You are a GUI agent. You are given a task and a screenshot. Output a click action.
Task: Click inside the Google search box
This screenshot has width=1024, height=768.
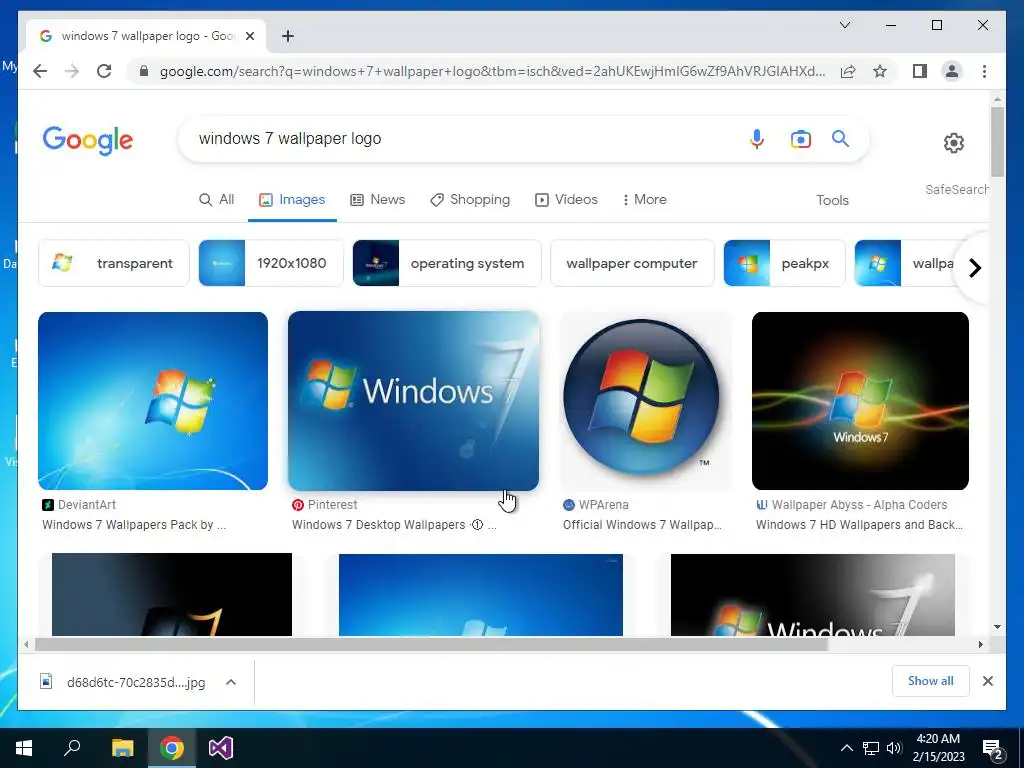(x=457, y=138)
